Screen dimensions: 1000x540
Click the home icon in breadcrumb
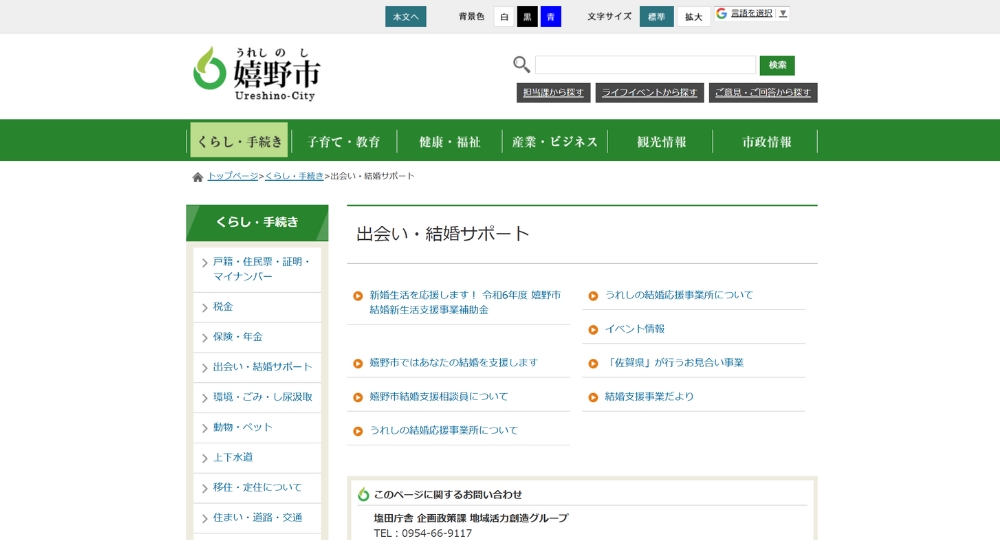tap(198, 177)
